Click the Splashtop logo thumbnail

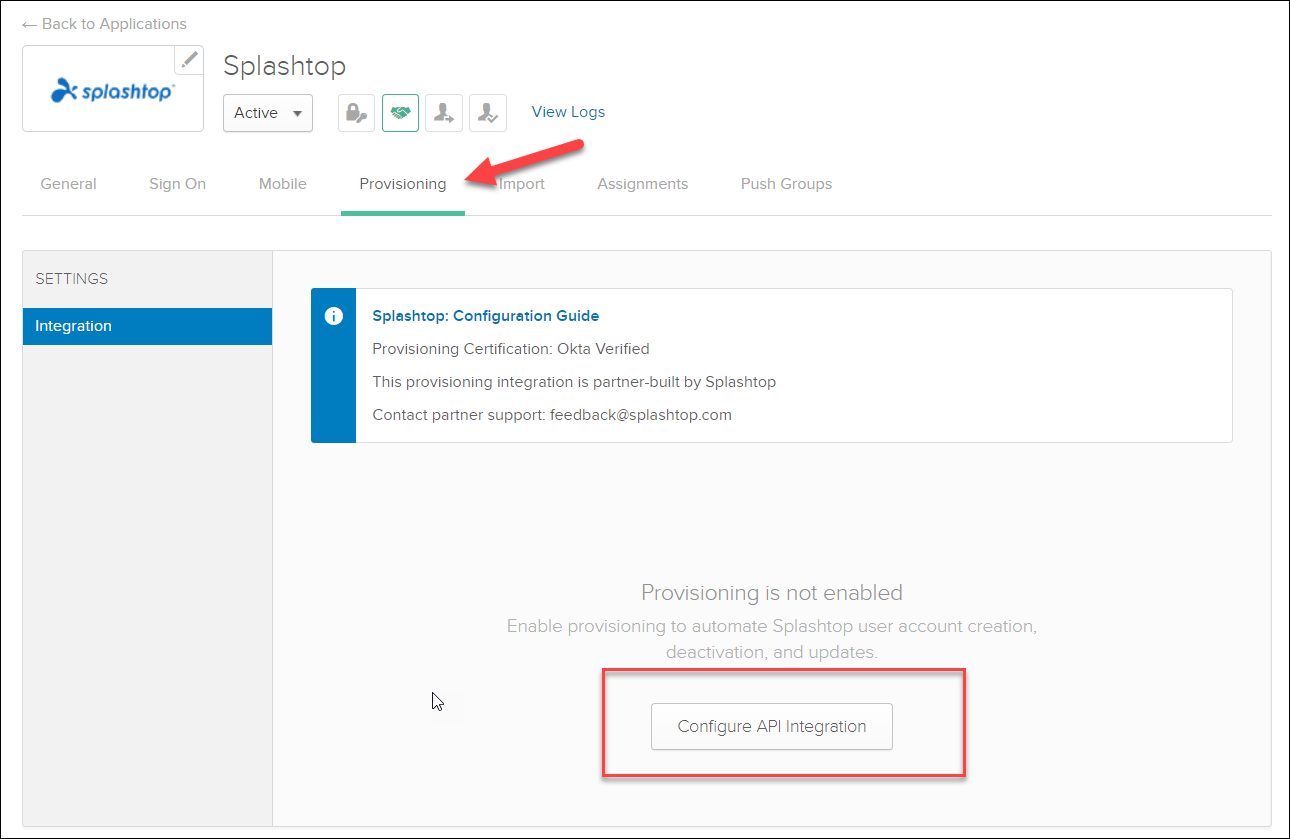click(105, 91)
